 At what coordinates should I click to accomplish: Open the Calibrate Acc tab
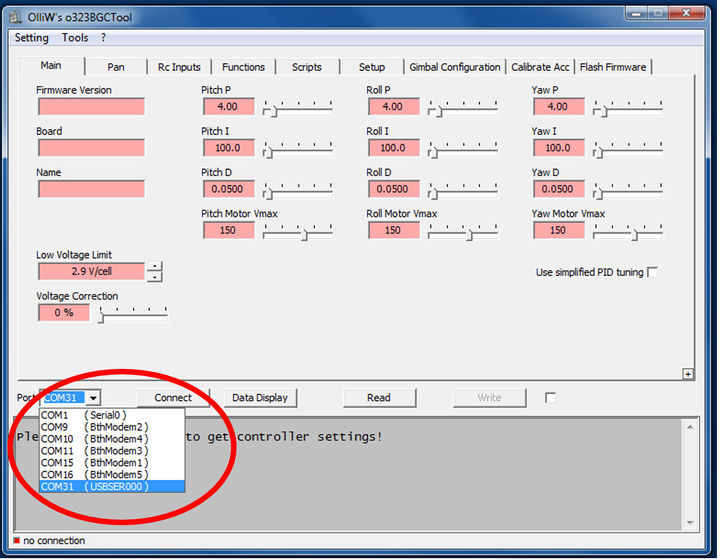[540, 67]
